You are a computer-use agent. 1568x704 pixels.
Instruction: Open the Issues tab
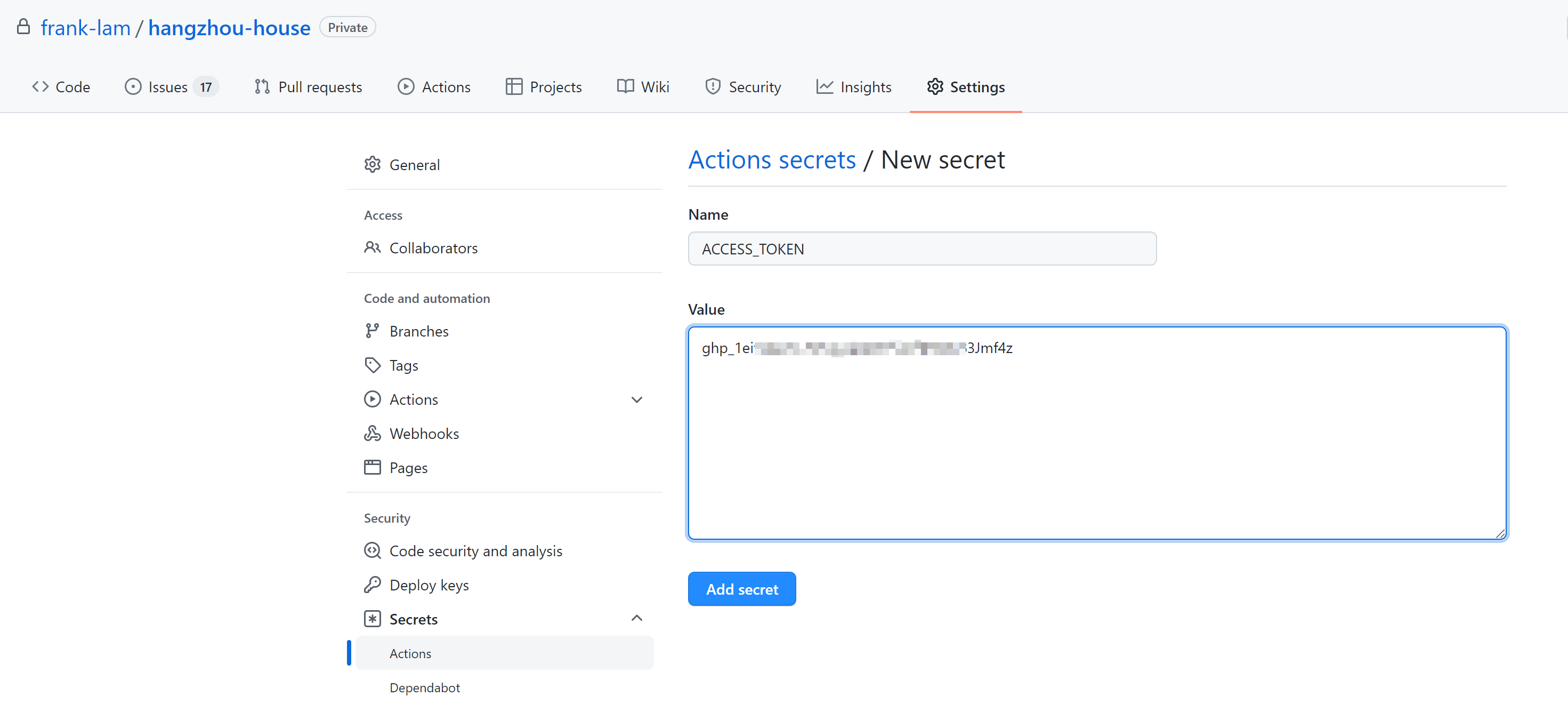[x=171, y=87]
